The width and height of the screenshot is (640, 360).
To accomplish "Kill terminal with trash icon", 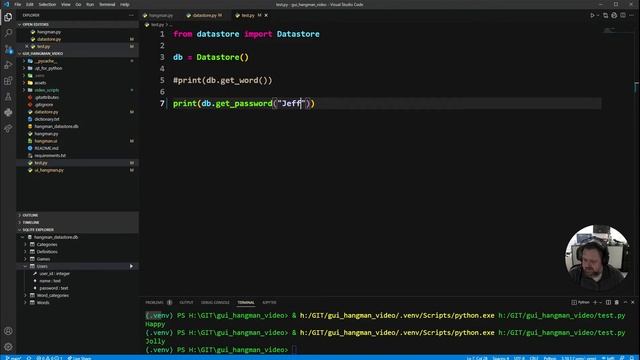I will pos(617,302).
